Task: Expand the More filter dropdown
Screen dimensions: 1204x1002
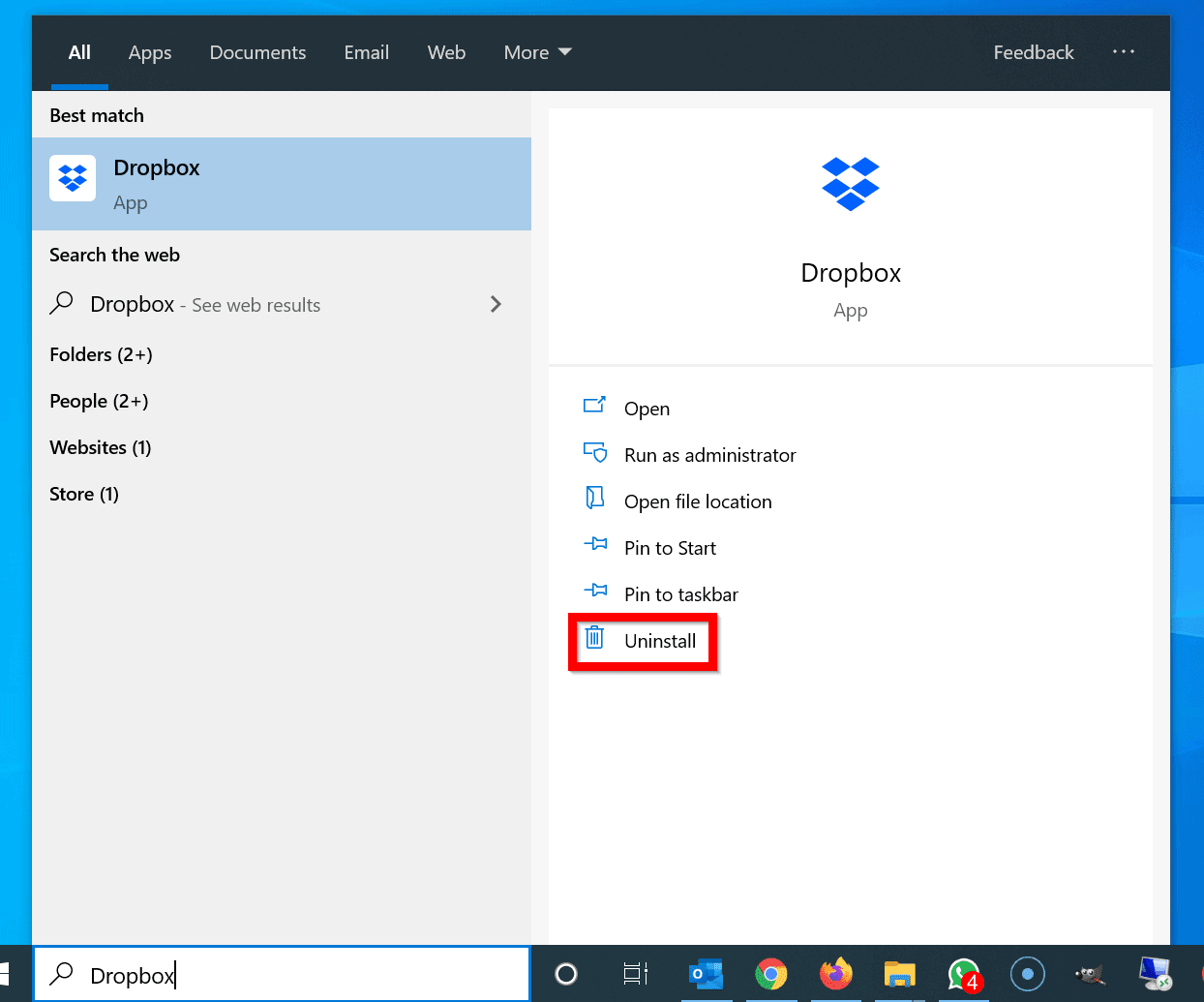Action: click(x=537, y=52)
